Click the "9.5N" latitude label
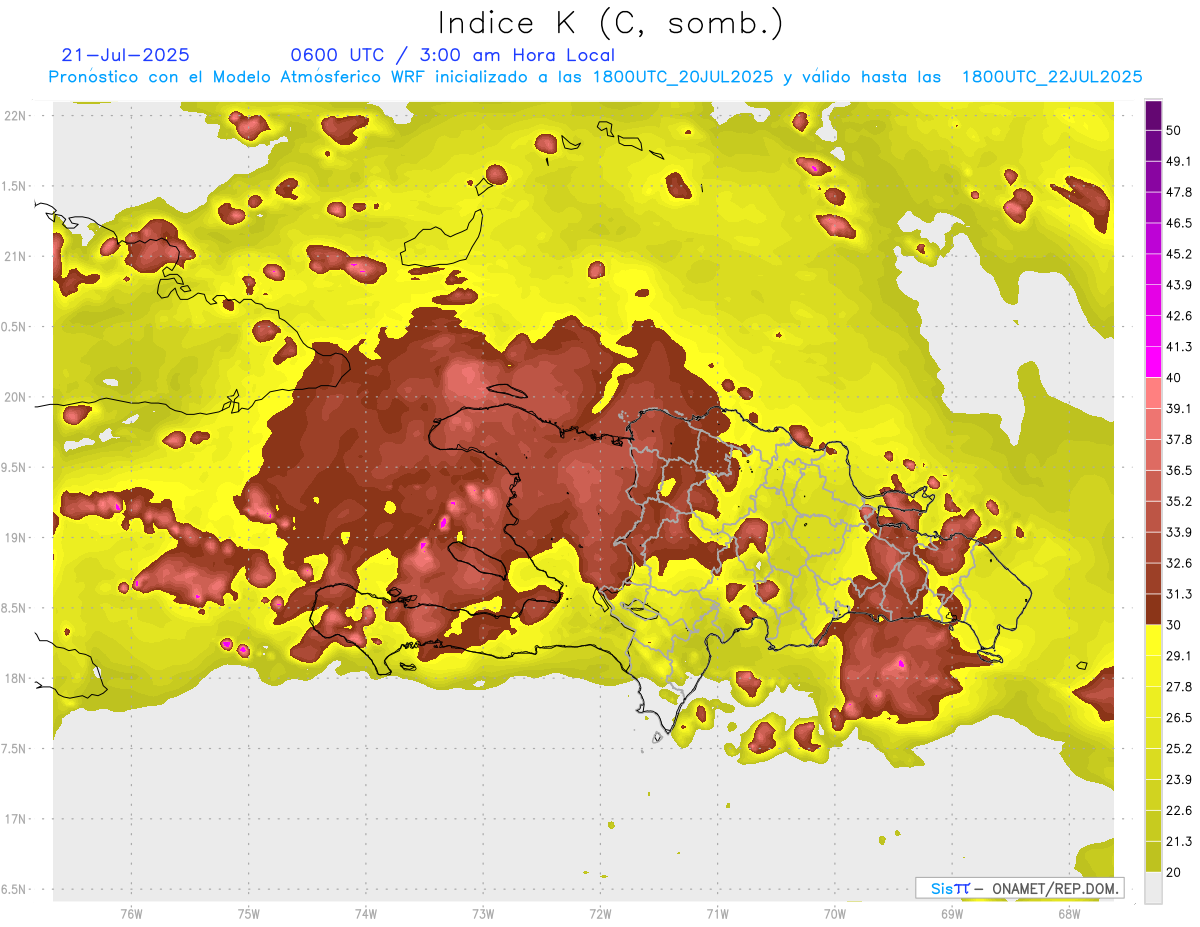Image resolution: width=1200 pixels, height=927 pixels. tap(15, 467)
